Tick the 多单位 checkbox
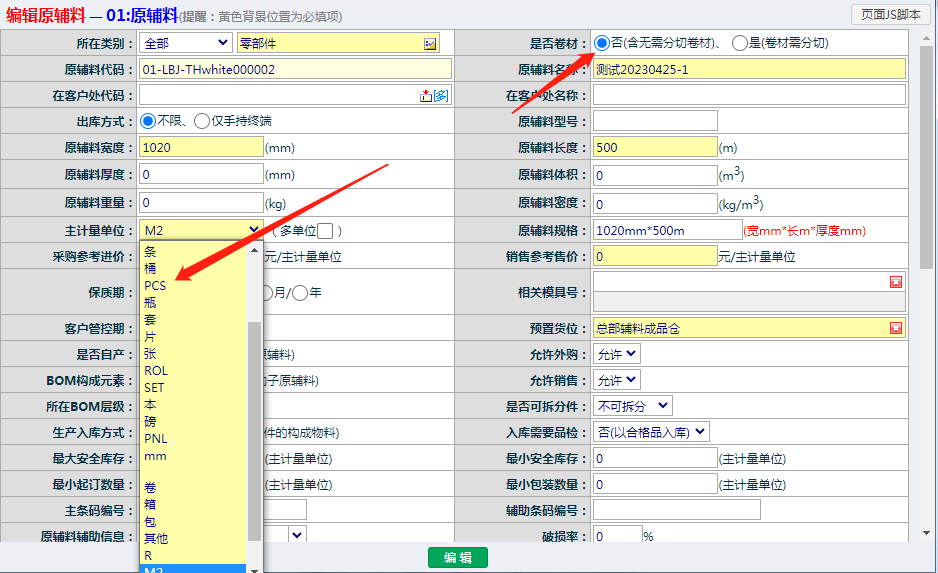The image size is (938, 573). click(x=325, y=231)
